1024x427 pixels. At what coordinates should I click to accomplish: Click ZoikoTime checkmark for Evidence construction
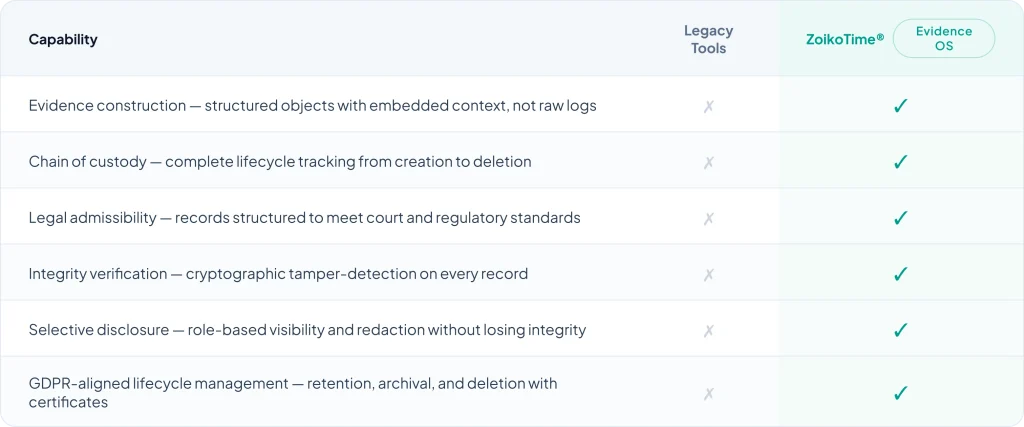[900, 105]
